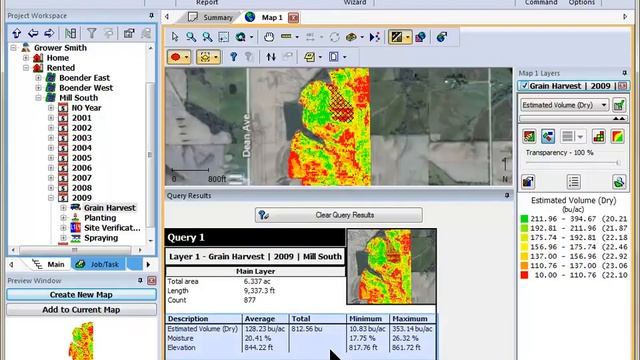
Task: Click the yellow dashed-box selection tool
Action: [x=205, y=57]
